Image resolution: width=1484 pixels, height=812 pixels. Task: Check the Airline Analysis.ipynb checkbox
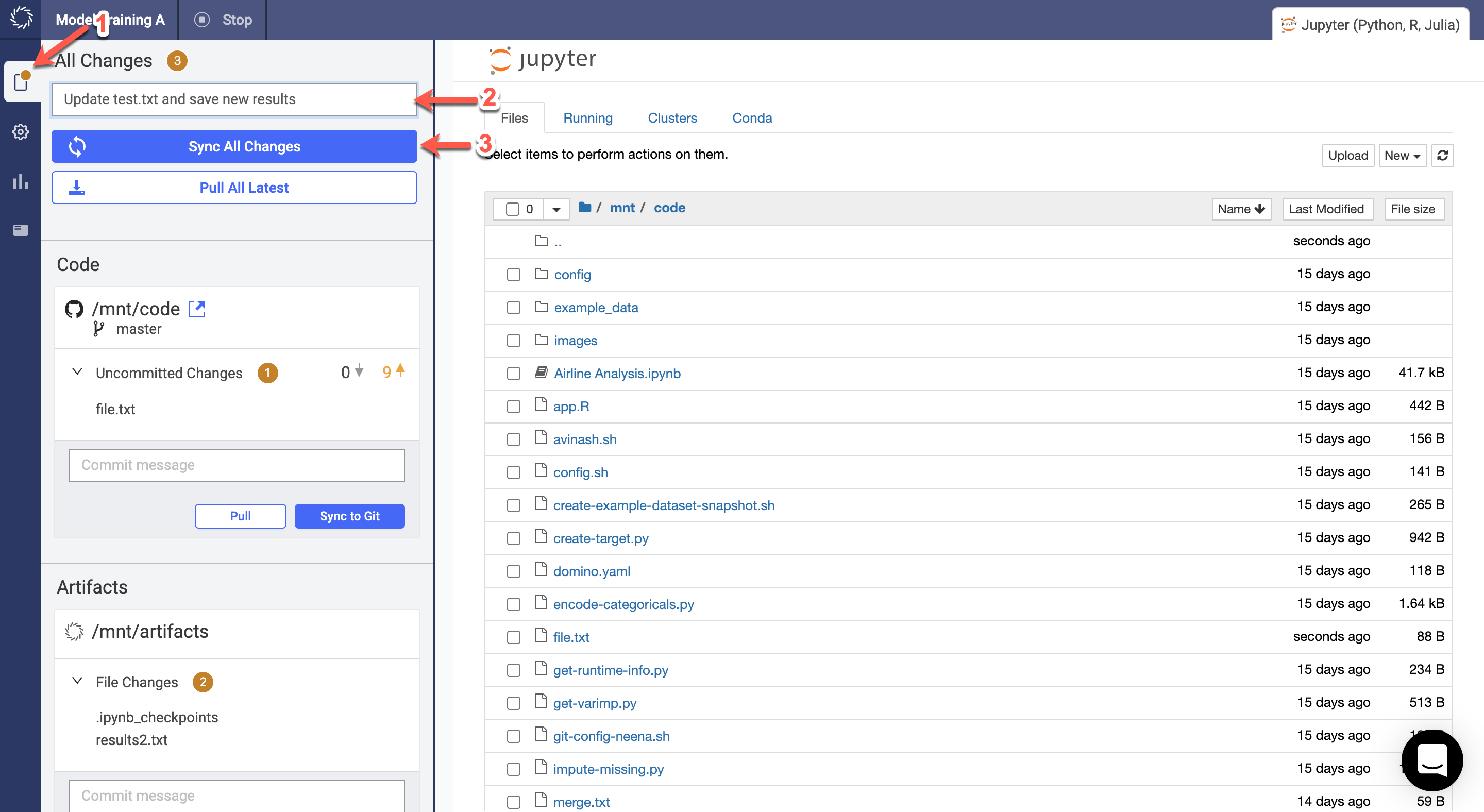point(513,374)
